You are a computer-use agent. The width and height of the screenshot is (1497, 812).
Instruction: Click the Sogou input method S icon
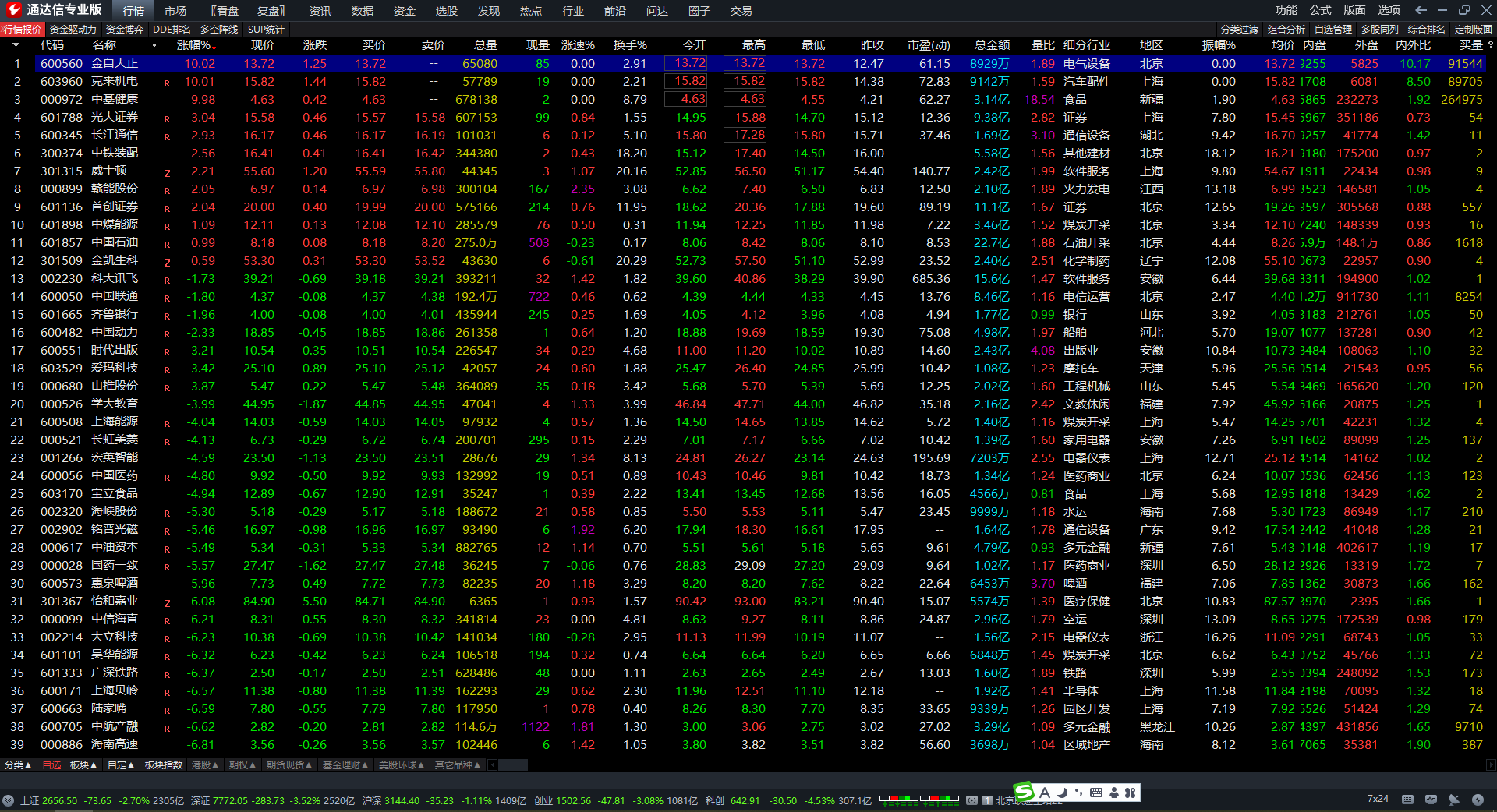click(1023, 793)
